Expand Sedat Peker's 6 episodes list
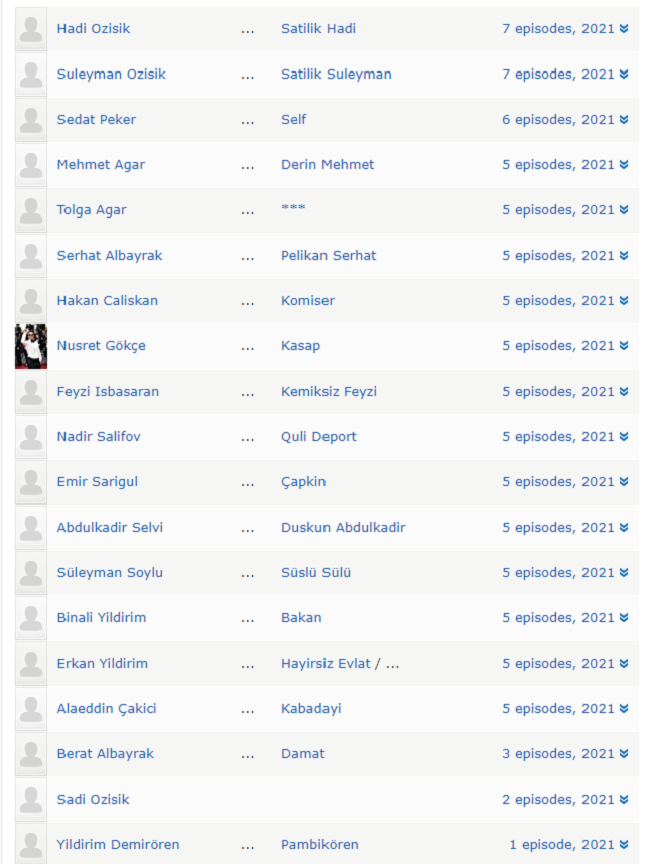The image size is (650, 864). 565,120
